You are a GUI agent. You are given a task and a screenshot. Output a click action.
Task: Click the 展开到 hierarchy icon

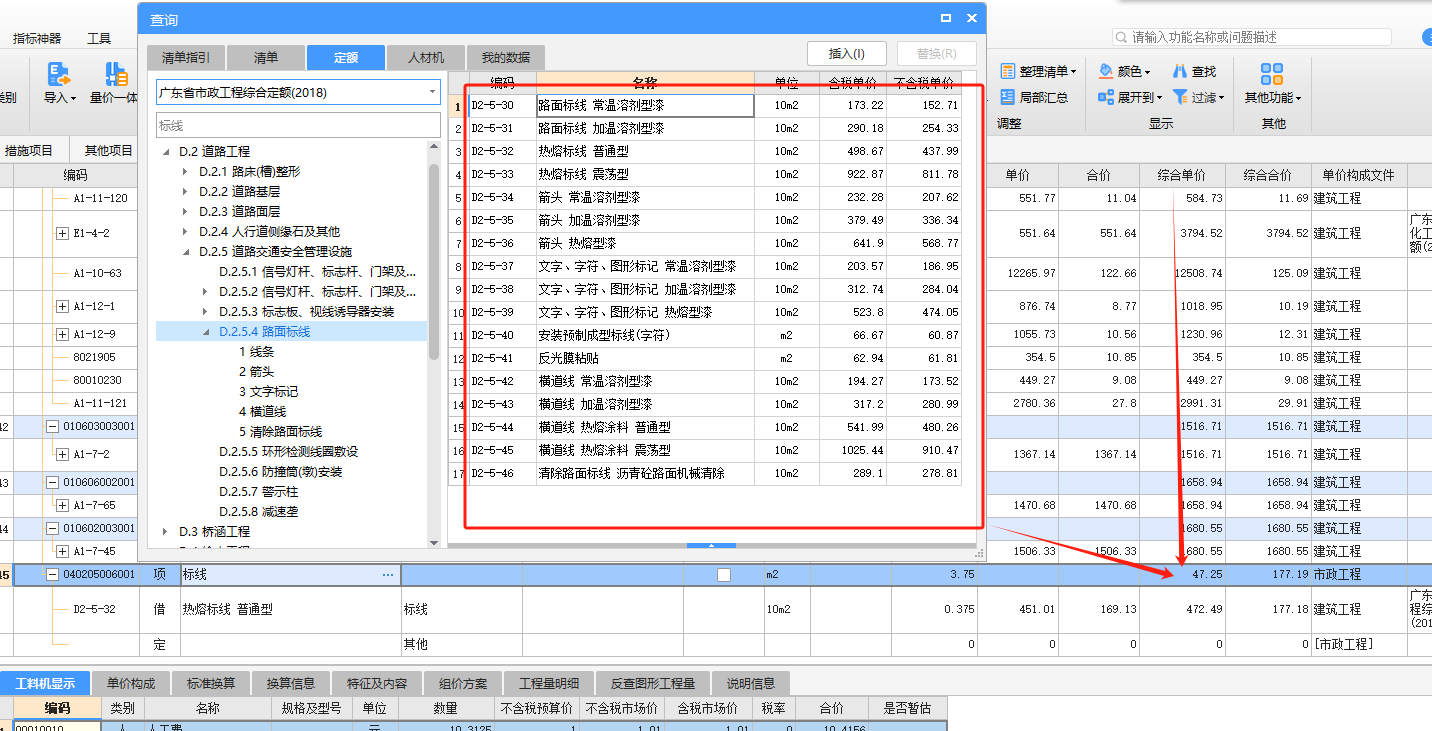(1106, 97)
